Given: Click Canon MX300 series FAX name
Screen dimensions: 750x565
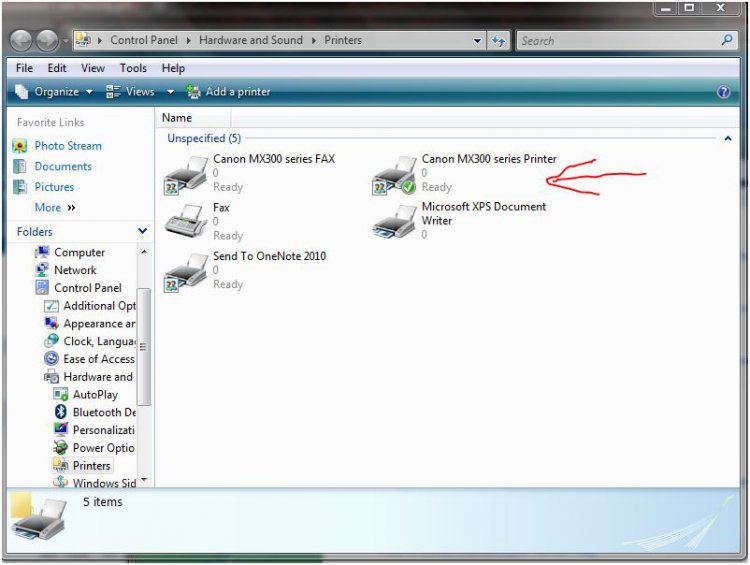Looking at the screenshot, I should coord(274,159).
